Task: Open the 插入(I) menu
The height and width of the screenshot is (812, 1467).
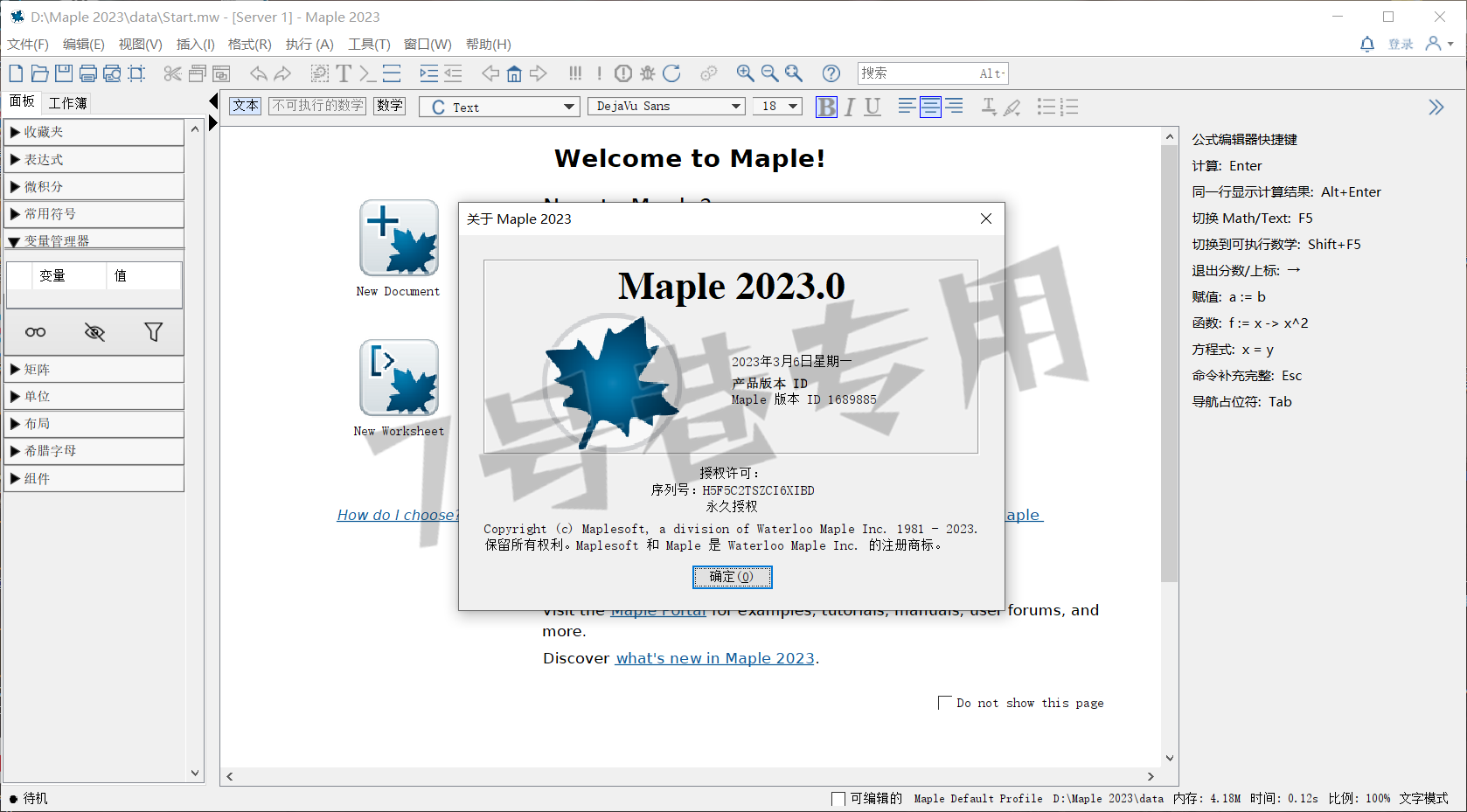Action: coord(195,44)
